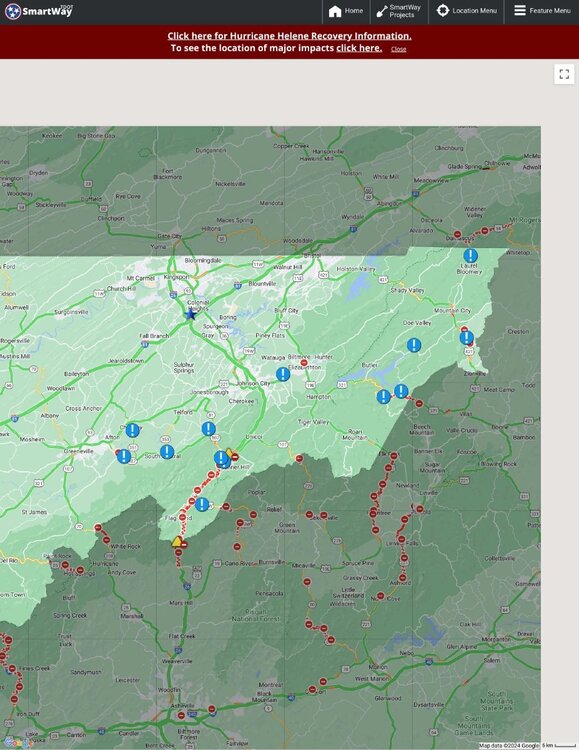Close the hurricane alert banner

click(398, 49)
